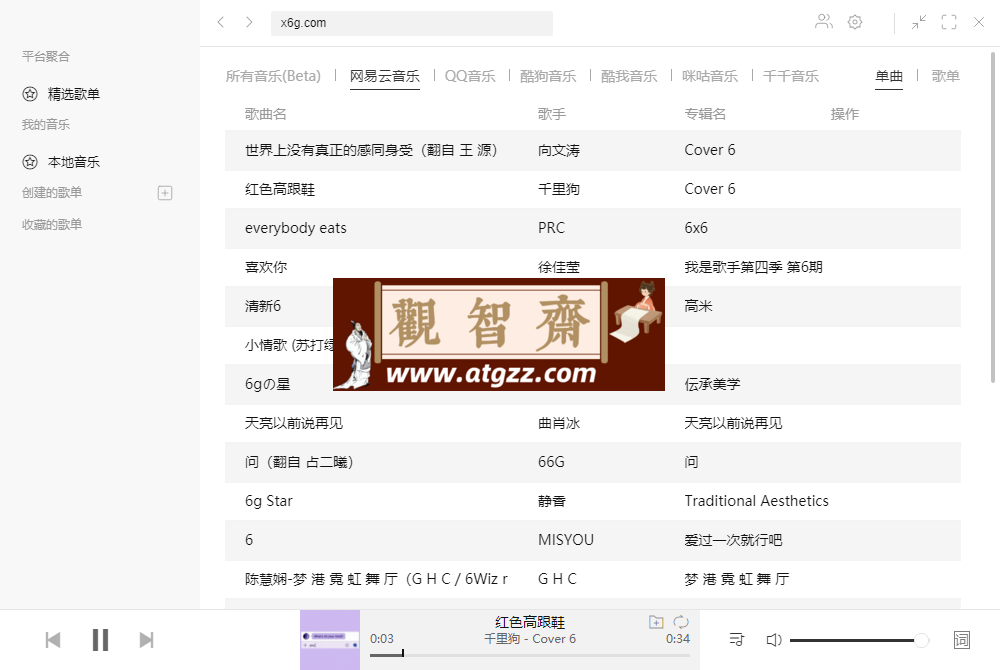This screenshot has height=670, width=1000.
Task: Open 精选歌单 in the sidebar
Action: coord(73,94)
